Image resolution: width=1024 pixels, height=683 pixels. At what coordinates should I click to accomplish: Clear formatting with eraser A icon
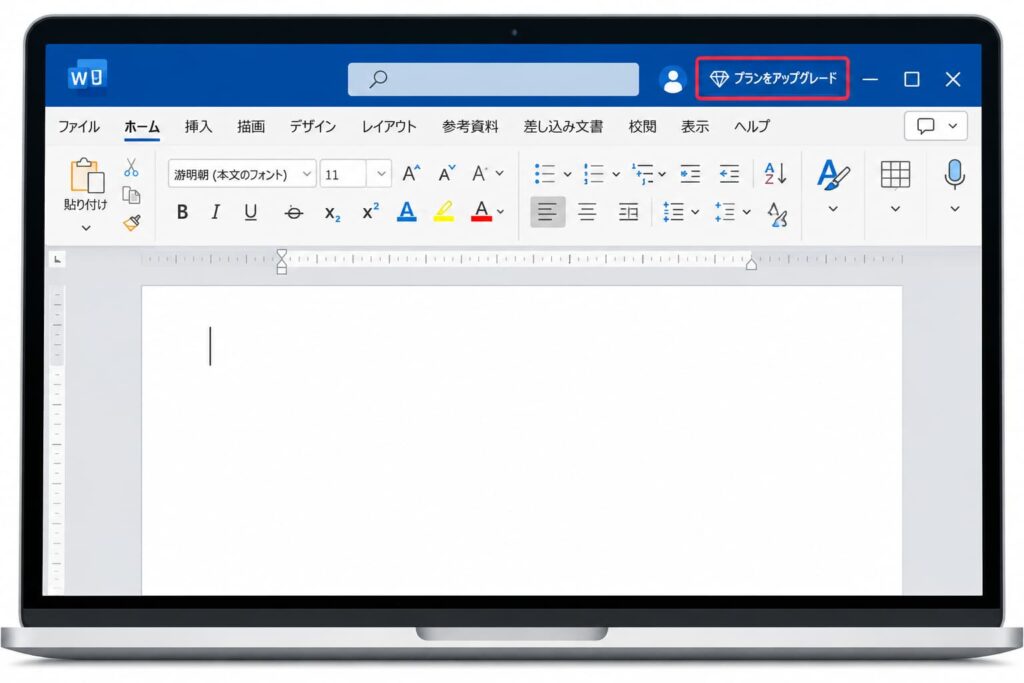pos(777,214)
